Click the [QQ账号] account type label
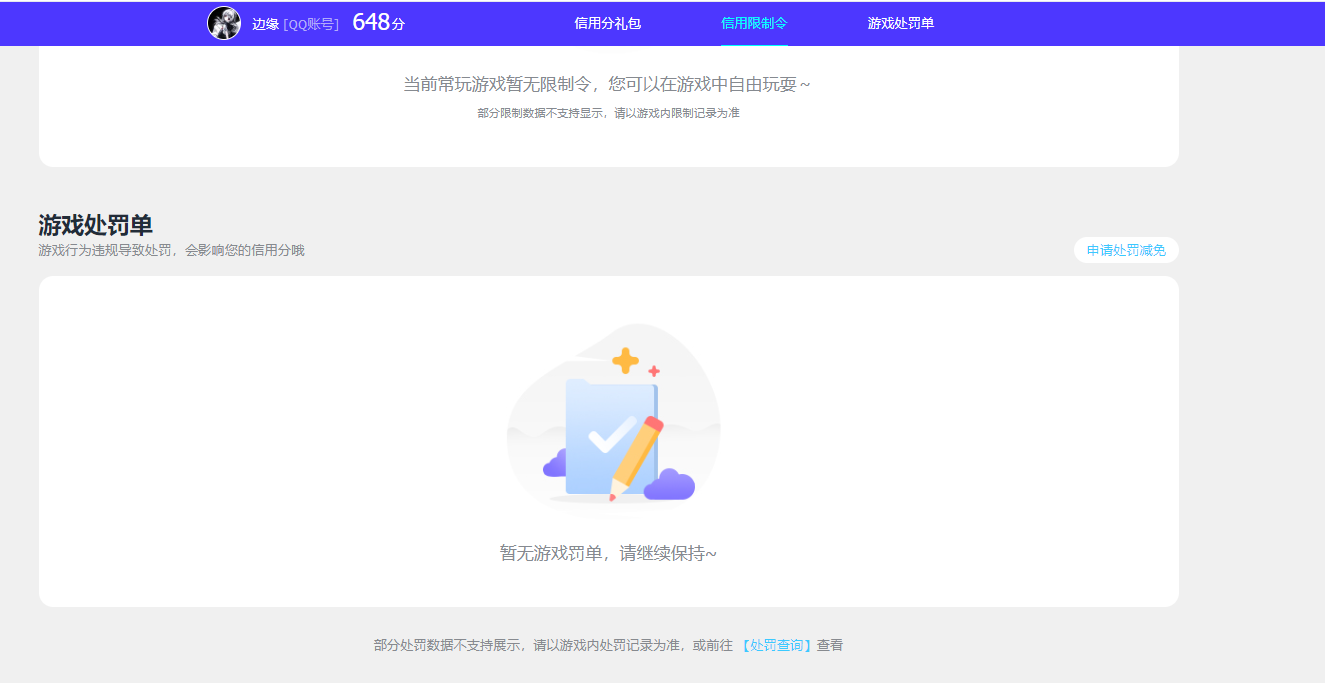This screenshot has height=683, width=1325. tap(311, 22)
